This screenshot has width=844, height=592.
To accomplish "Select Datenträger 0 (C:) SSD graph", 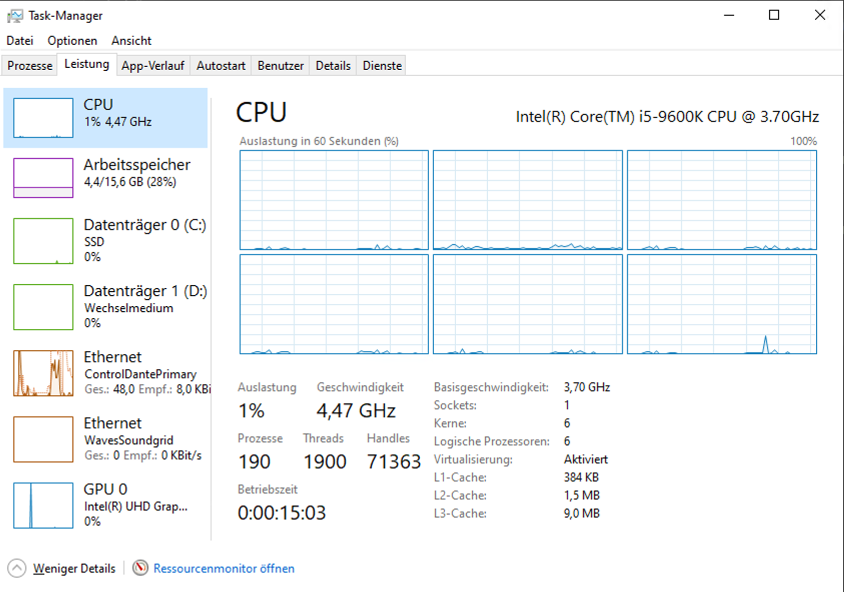I will (43, 241).
